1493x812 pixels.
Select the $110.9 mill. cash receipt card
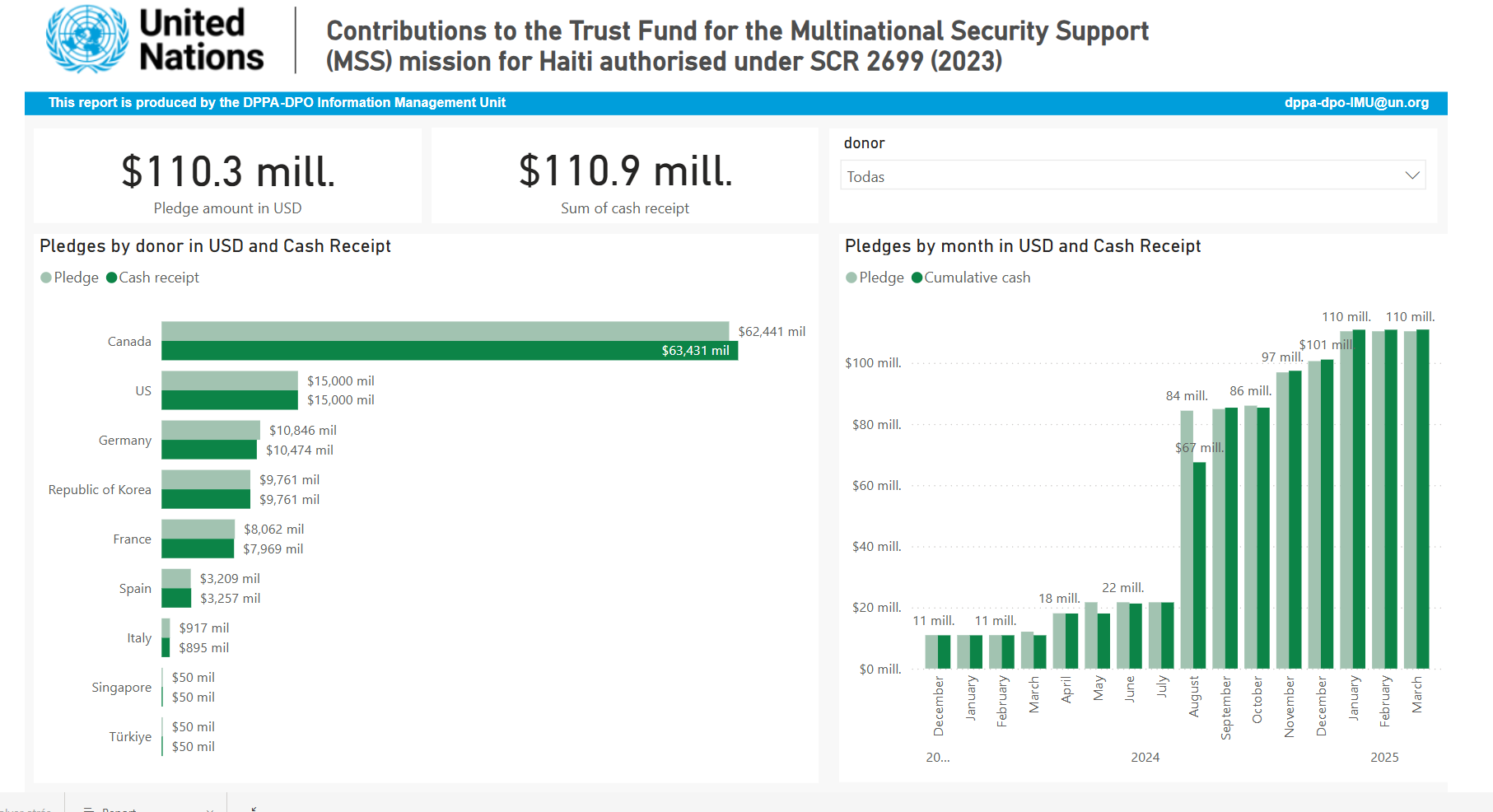624,176
